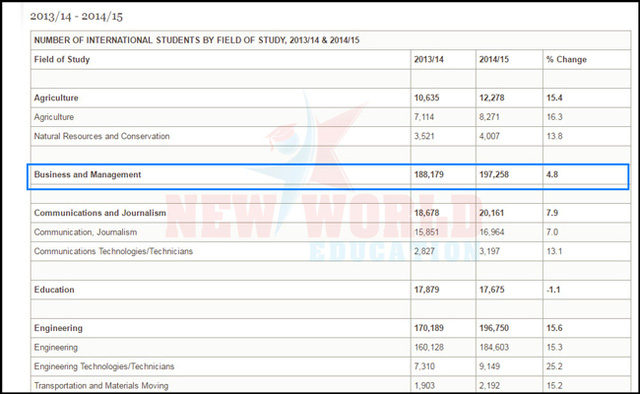Select Transportation and Materials Moving row
This screenshot has width=640, height=394.
[330, 385]
